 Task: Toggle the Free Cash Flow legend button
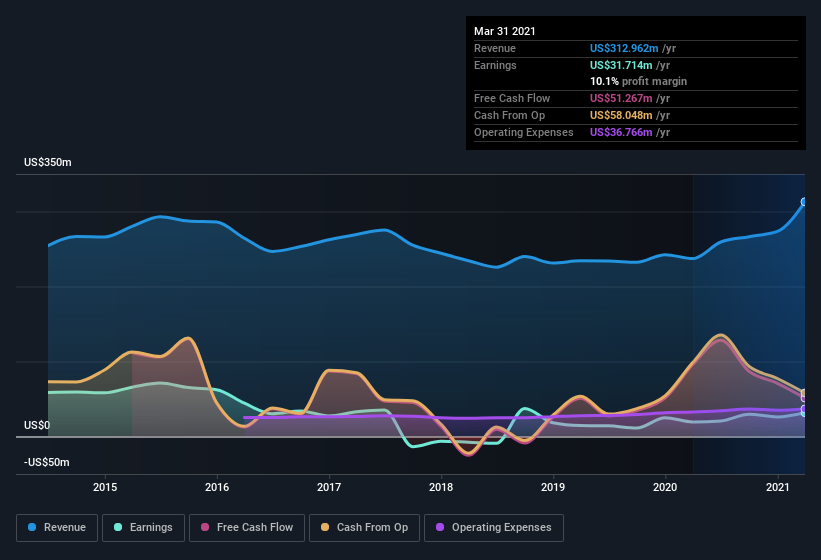[x=247, y=528]
